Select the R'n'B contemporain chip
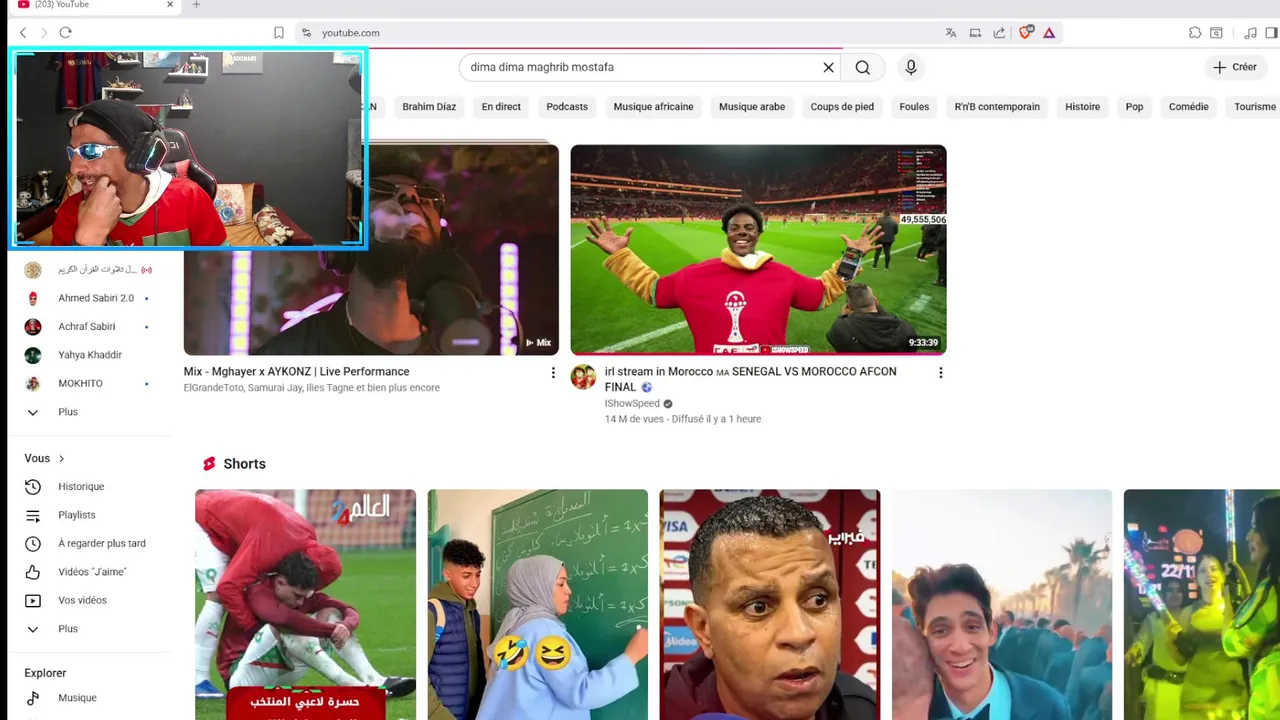 pyautogui.click(x=997, y=106)
